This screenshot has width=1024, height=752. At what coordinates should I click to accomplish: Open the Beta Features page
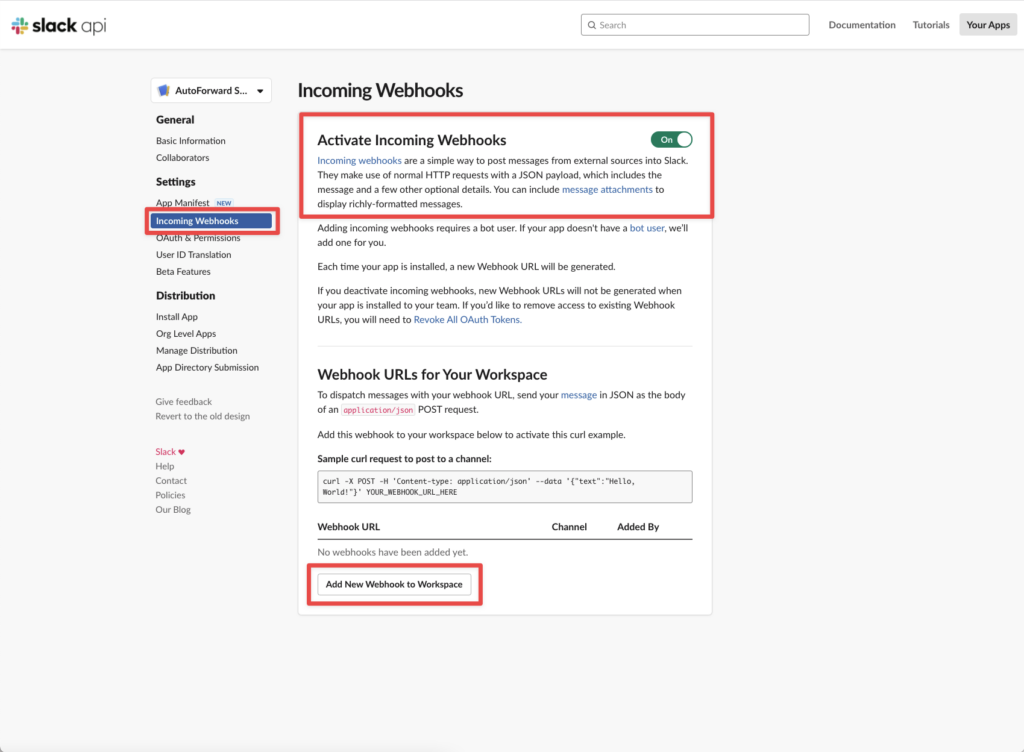[183, 272]
